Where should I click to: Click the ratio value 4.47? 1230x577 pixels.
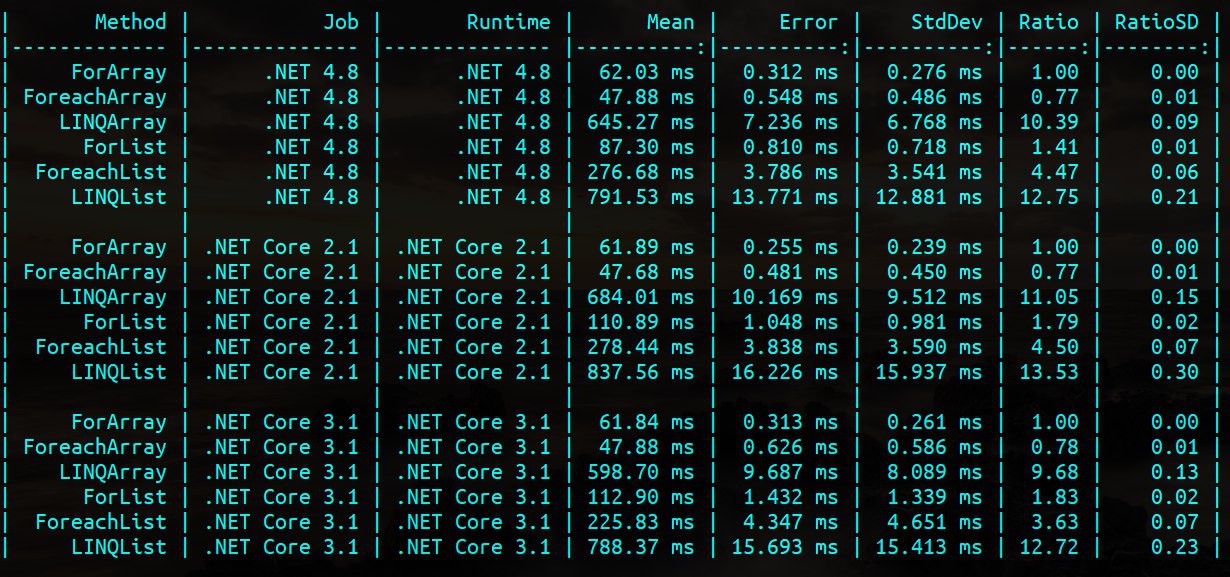tap(1055, 172)
